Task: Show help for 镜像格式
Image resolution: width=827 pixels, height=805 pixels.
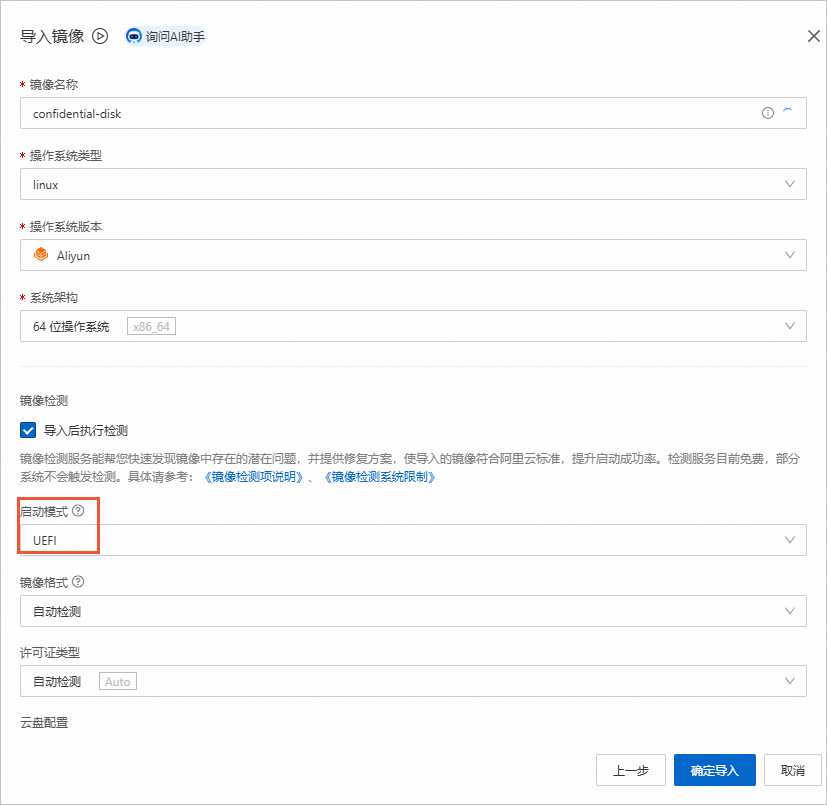Action: point(78,582)
